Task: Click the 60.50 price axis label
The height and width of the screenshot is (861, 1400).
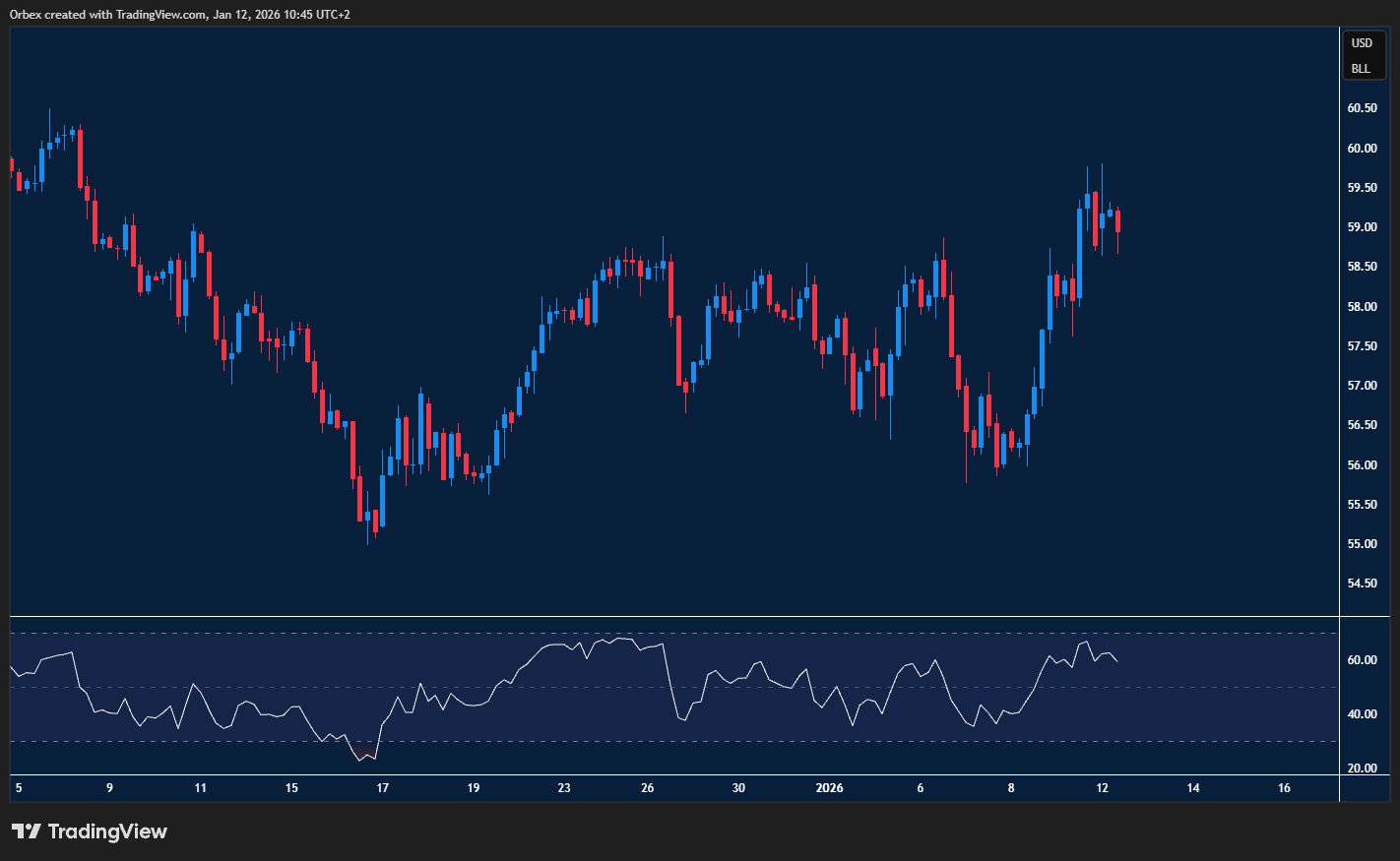Action: [1362, 108]
